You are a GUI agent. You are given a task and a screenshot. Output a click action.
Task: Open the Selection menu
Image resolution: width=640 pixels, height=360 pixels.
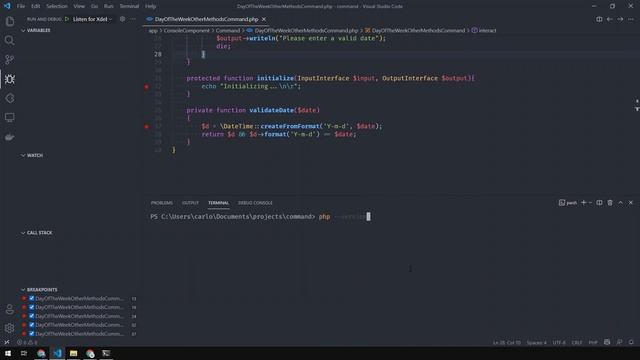point(57,6)
